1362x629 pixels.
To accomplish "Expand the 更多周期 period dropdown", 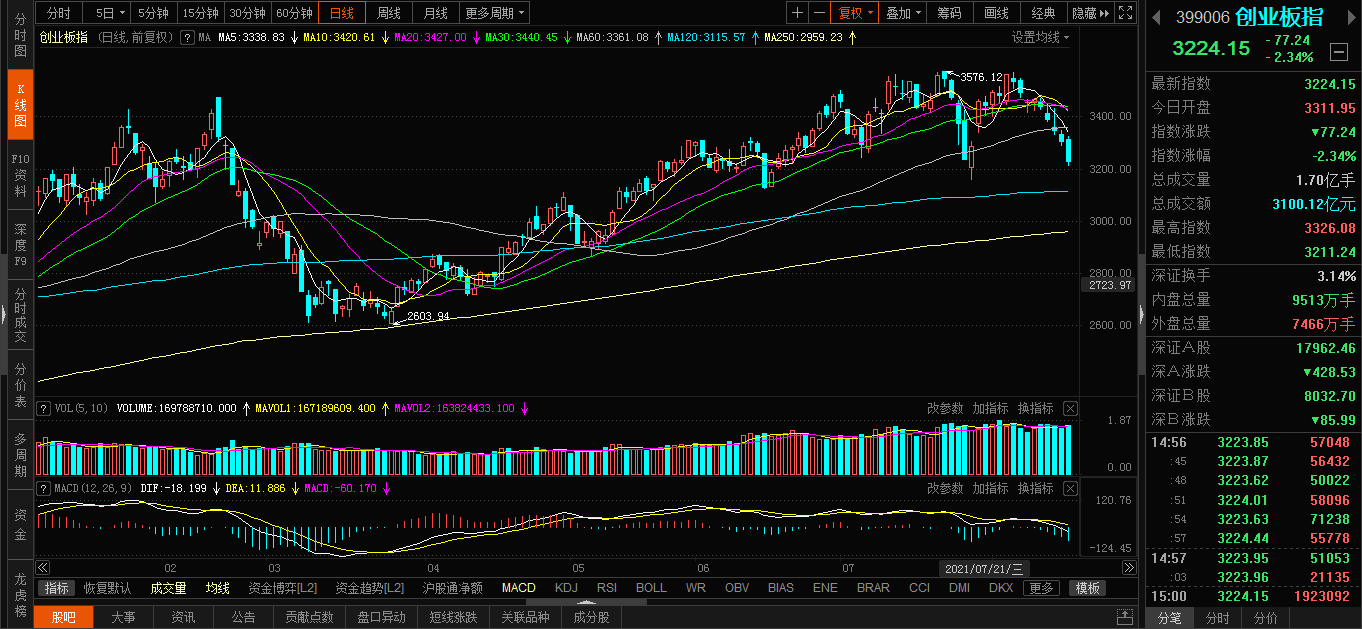I will [x=495, y=13].
